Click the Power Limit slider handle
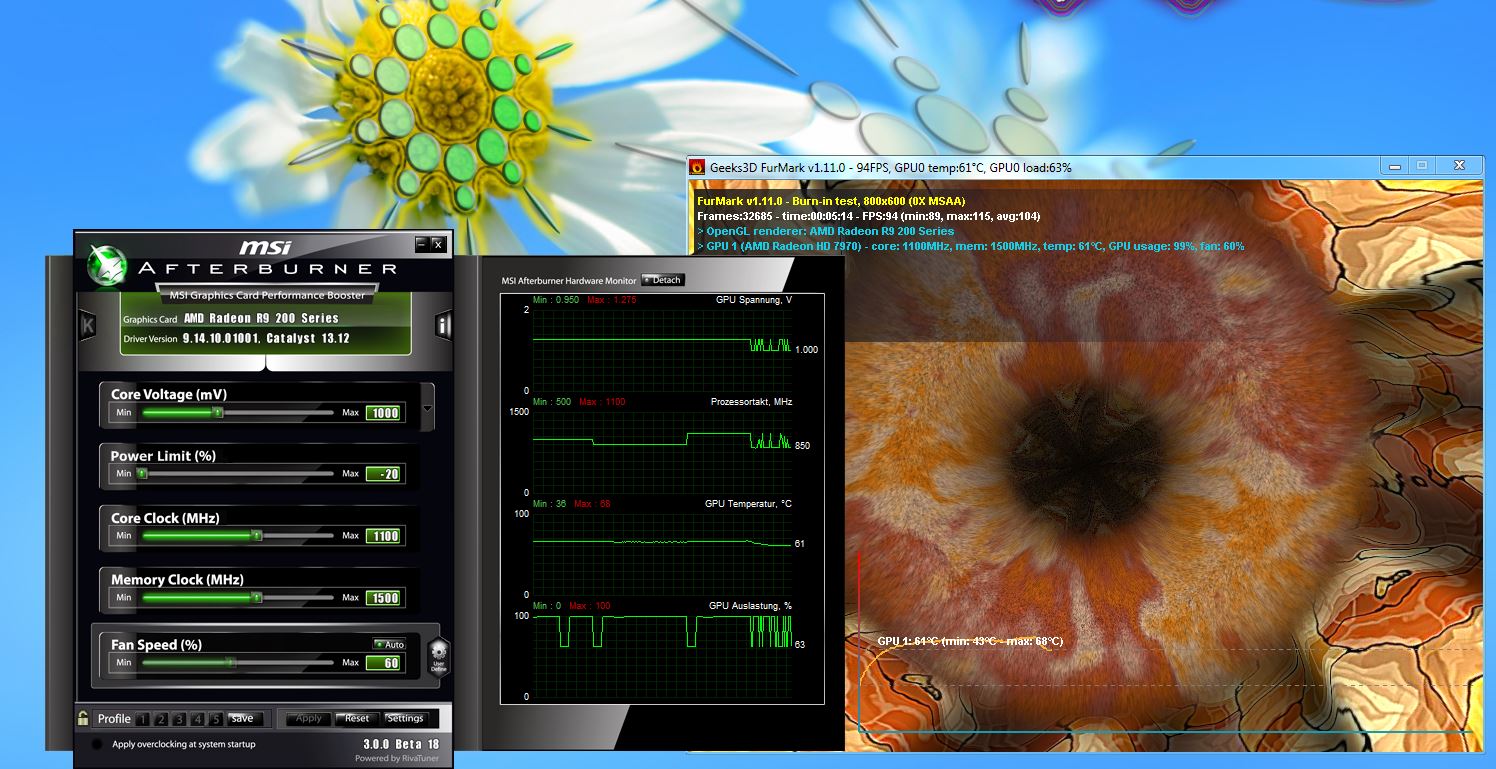The width and height of the screenshot is (1496, 769). coord(142,473)
